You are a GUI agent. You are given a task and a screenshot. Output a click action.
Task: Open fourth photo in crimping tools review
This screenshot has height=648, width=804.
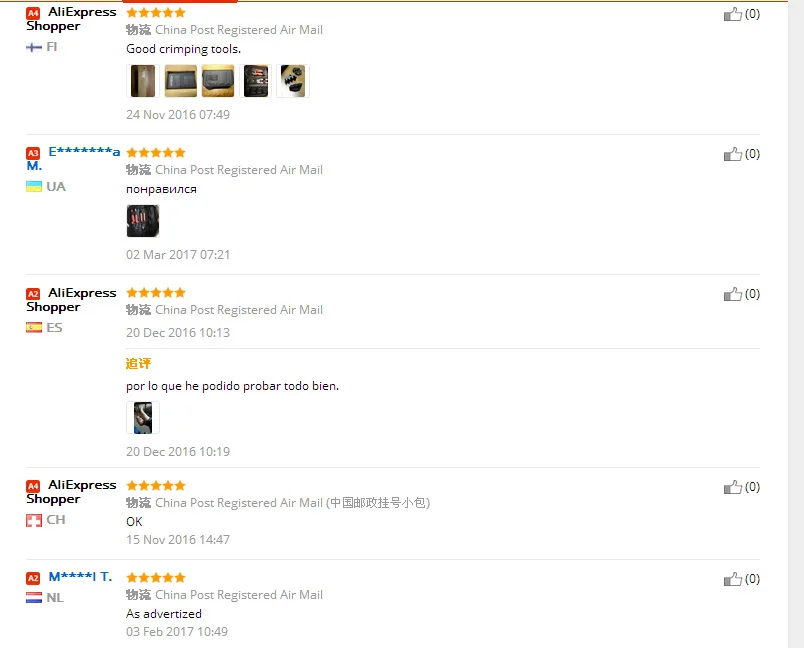(255, 81)
